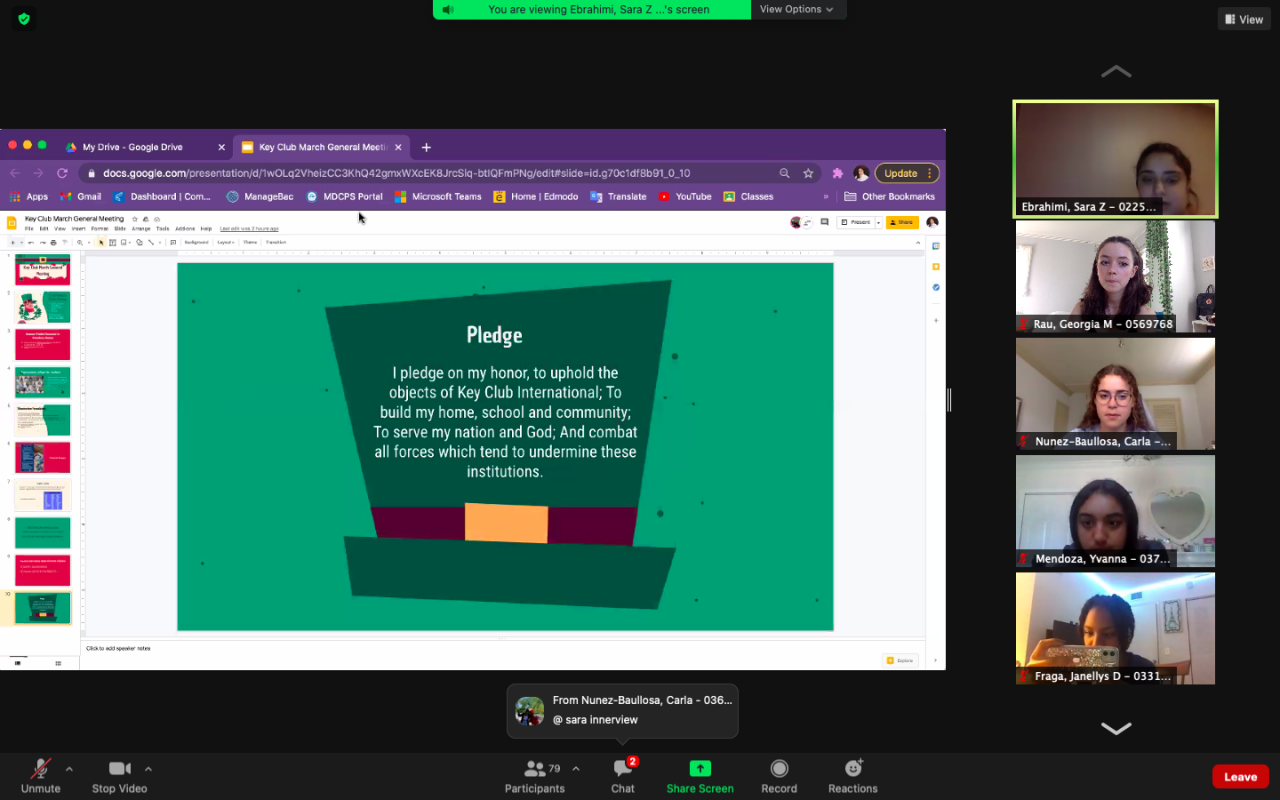Open the Gmail bookmark
The height and width of the screenshot is (800, 1280).
click(x=81, y=197)
